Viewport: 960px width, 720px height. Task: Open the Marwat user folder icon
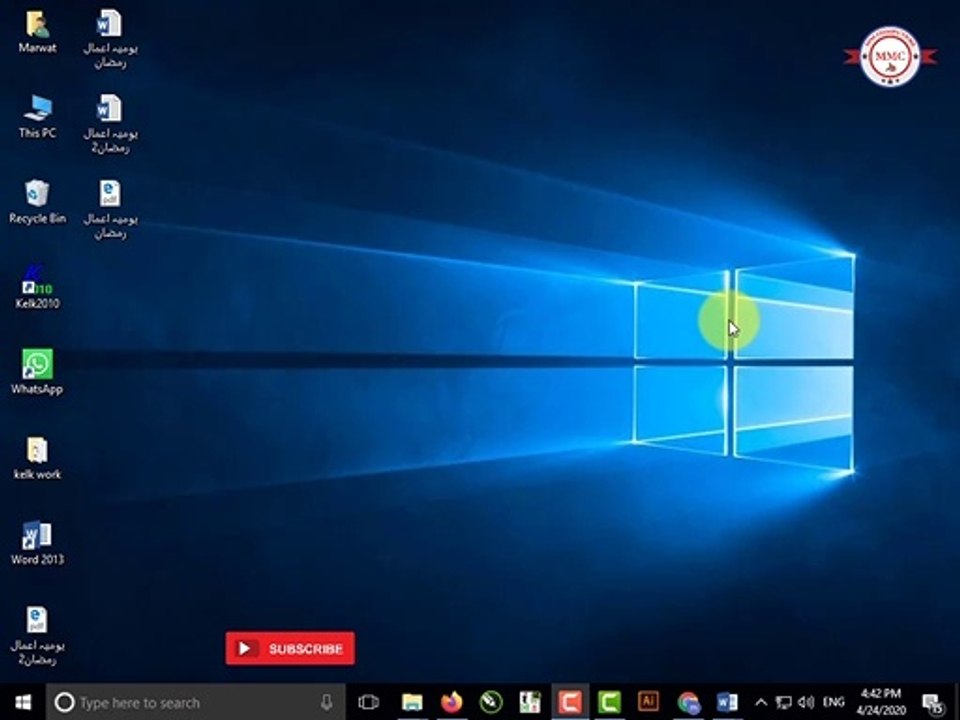(x=37, y=32)
